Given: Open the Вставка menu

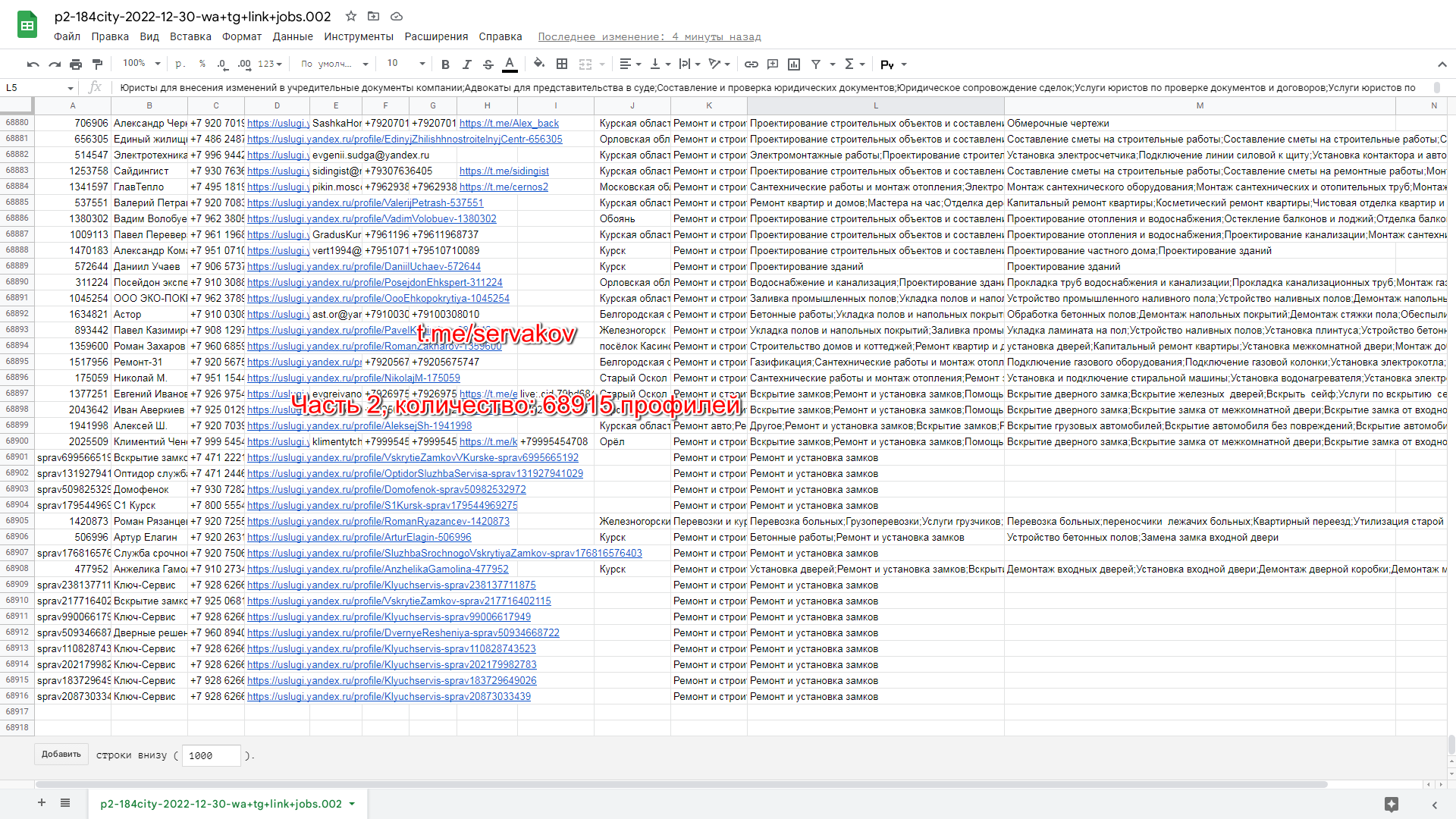Looking at the screenshot, I should pyautogui.click(x=190, y=36).
